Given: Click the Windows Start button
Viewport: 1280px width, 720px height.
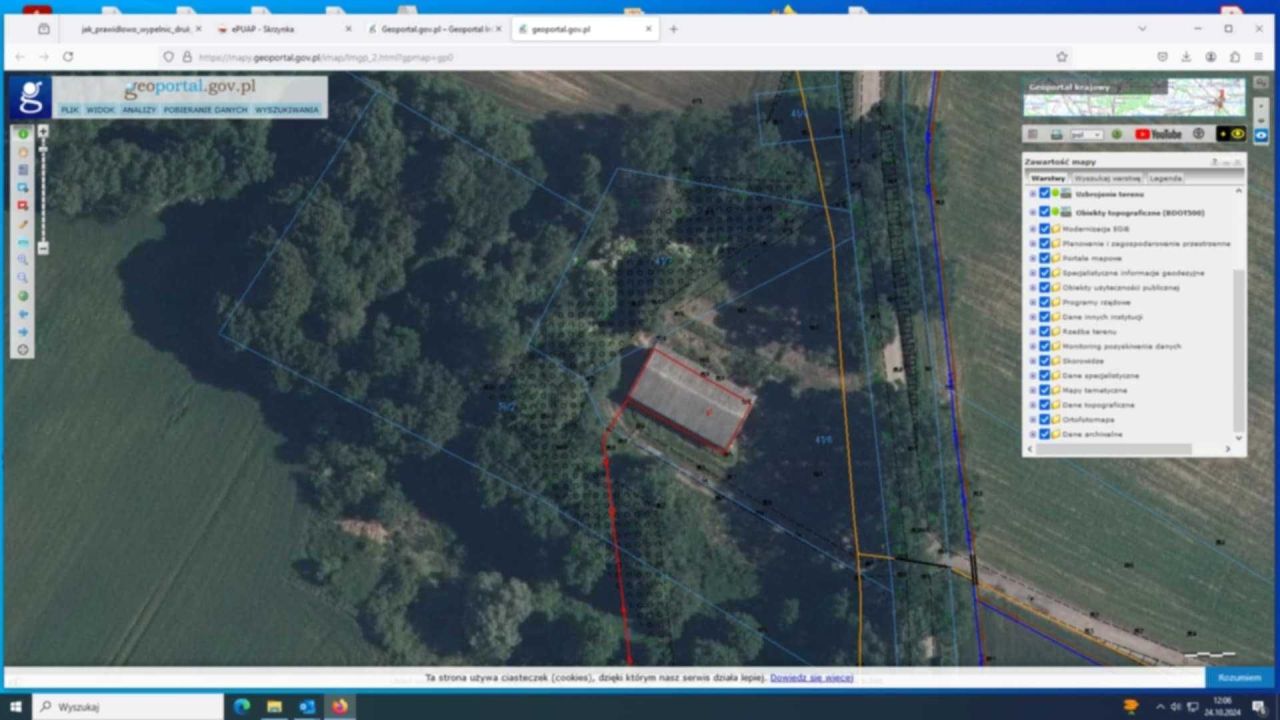Looking at the screenshot, I should pos(16,707).
